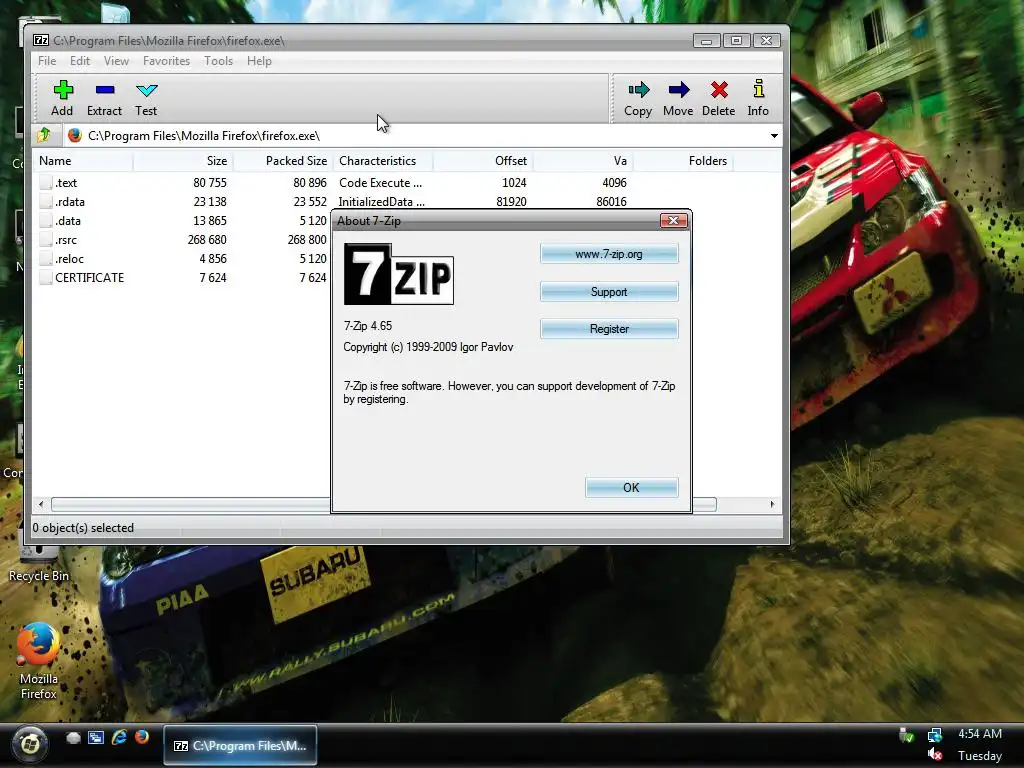Click the Extract toolbar icon
Image resolution: width=1024 pixels, height=768 pixels.
[104, 90]
